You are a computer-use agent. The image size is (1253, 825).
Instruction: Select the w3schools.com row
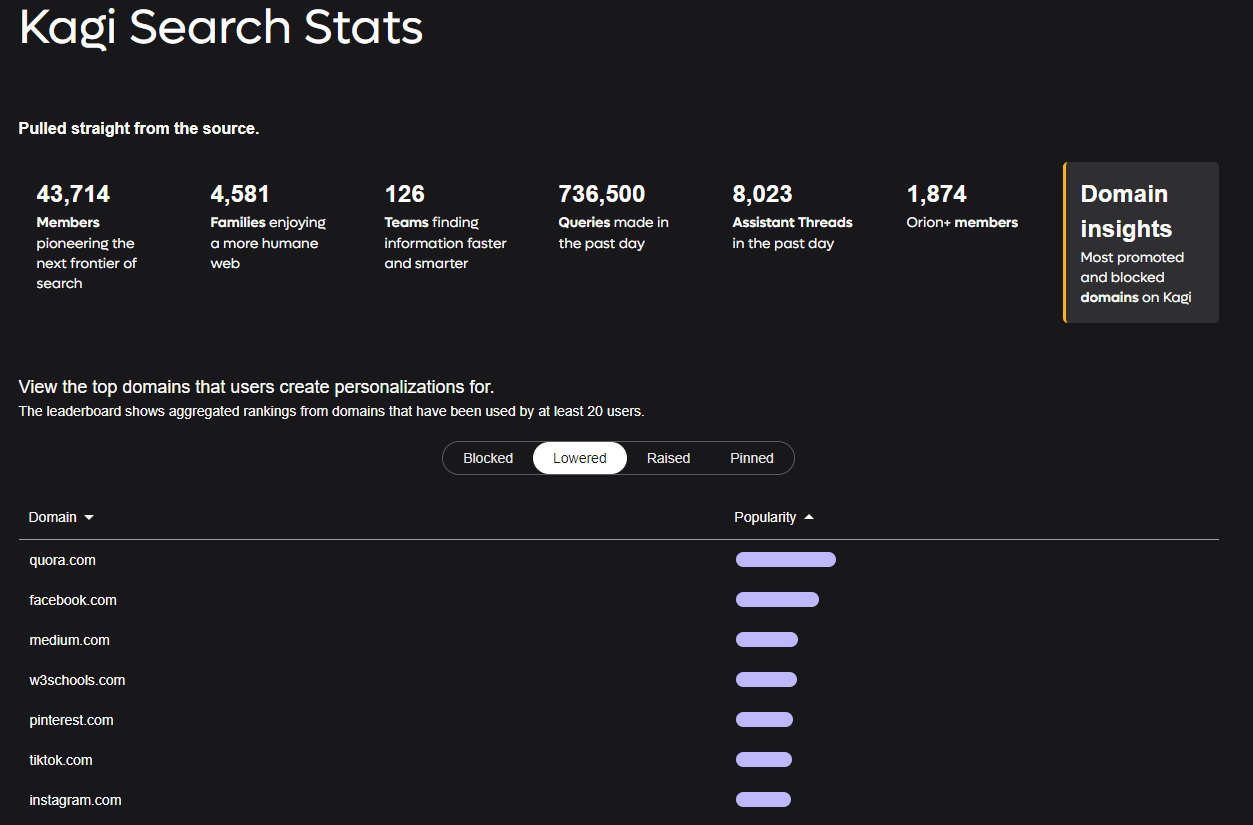[619, 680]
